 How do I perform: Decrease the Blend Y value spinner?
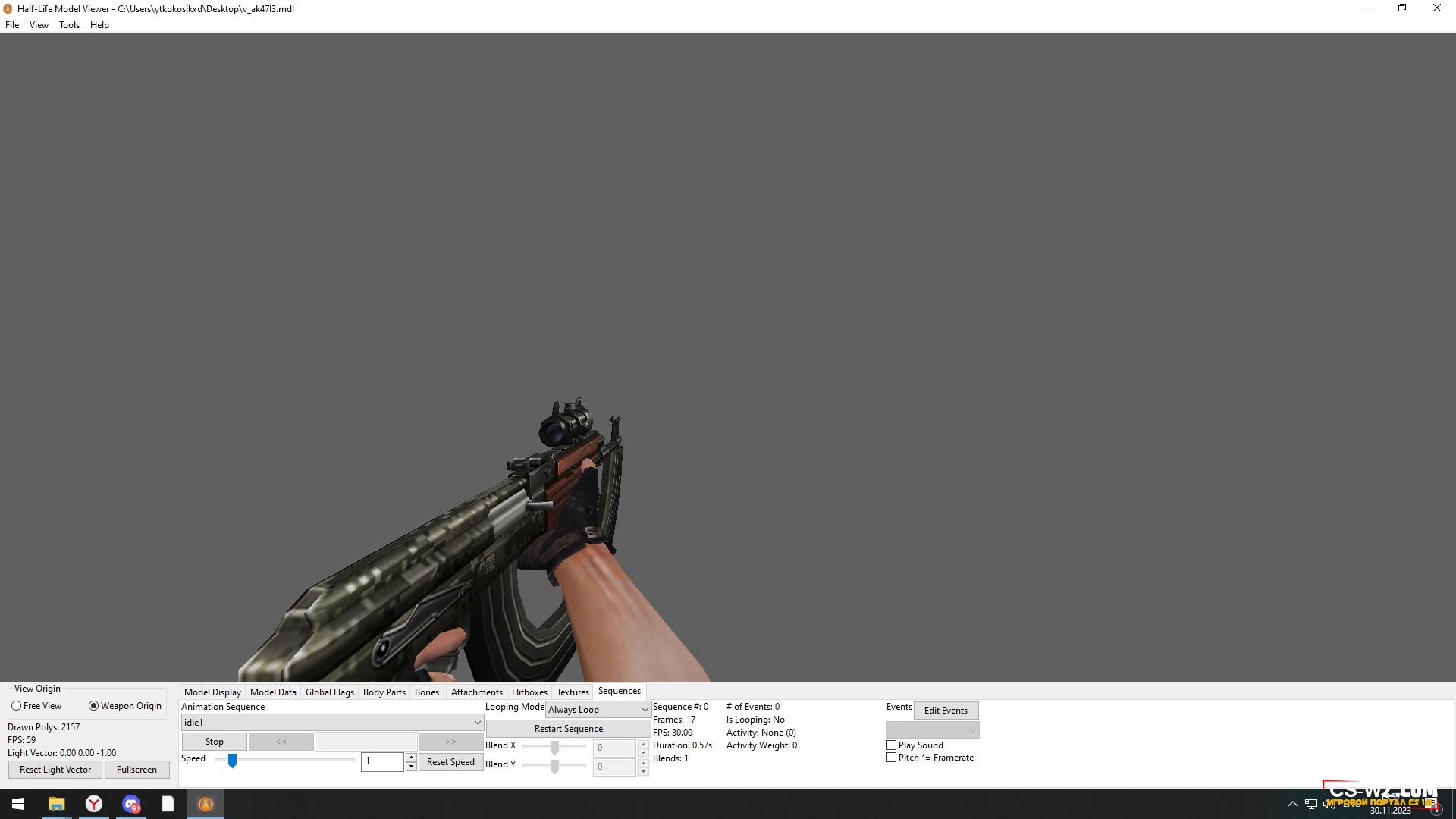click(643, 772)
